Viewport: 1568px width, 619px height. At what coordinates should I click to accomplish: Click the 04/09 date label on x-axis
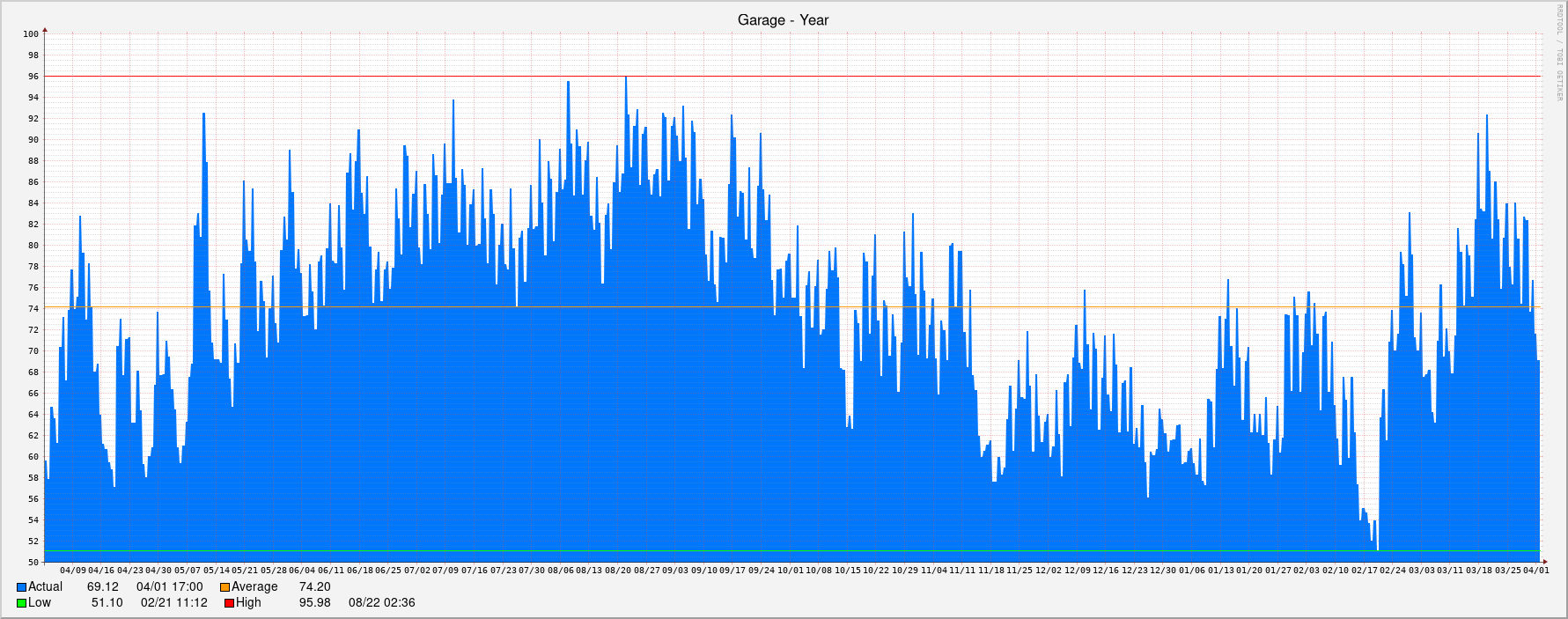tap(73, 571)
